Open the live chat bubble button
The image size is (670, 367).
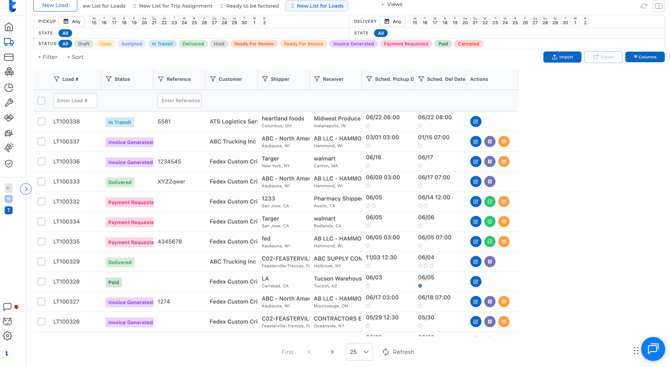point(653,349)
